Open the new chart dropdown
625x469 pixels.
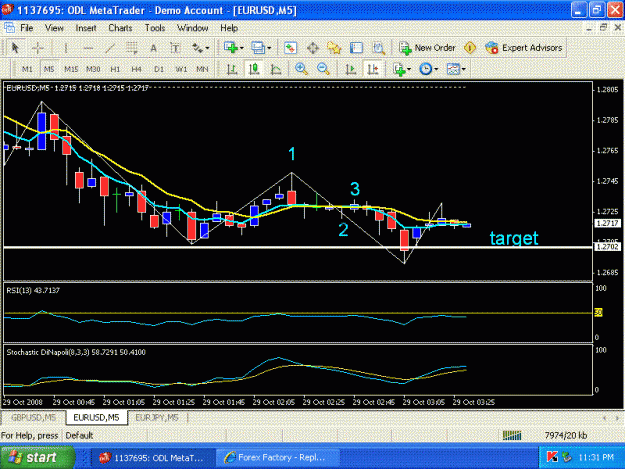tap(234, 48)
